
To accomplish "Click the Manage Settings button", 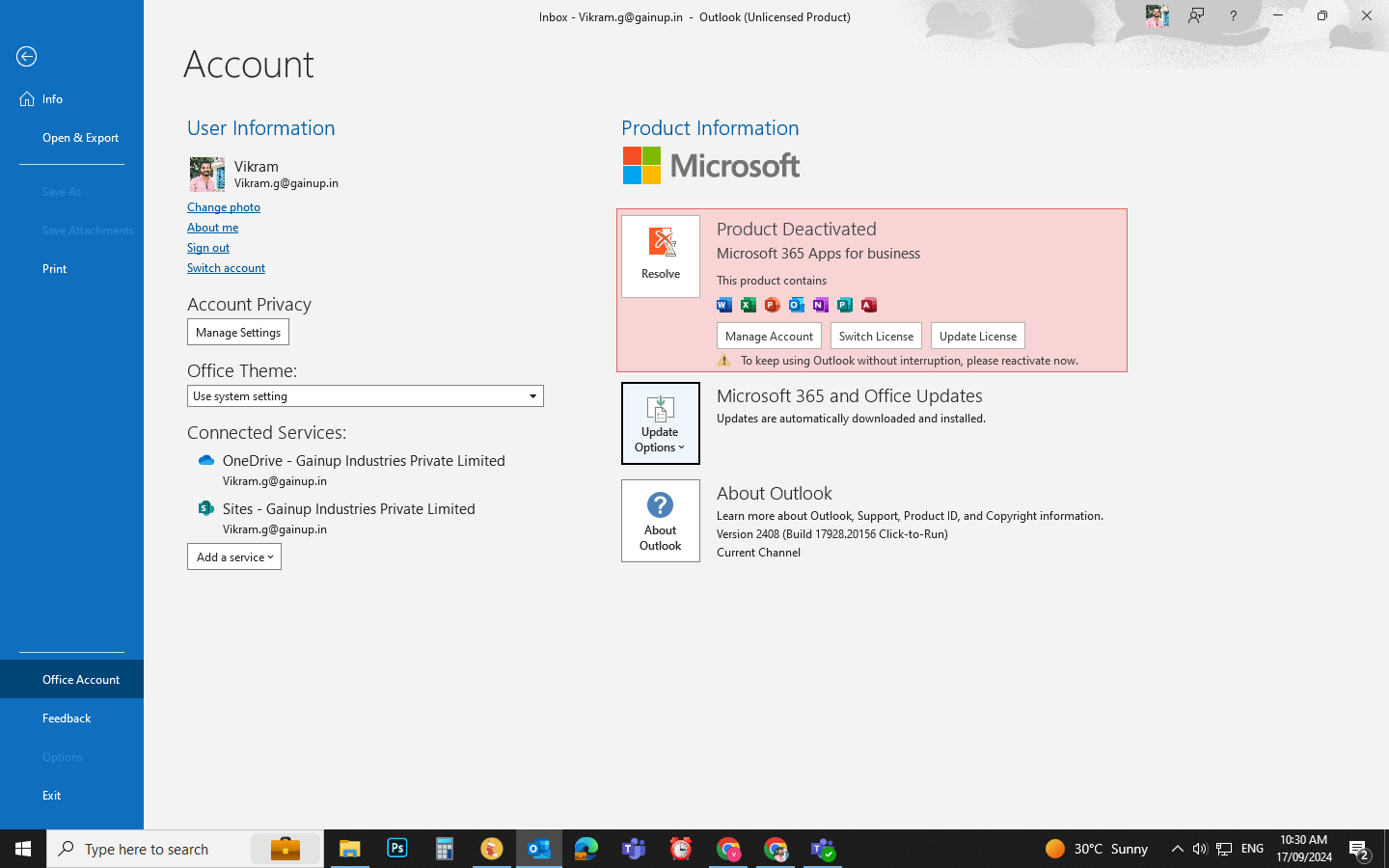I will 238,333.
